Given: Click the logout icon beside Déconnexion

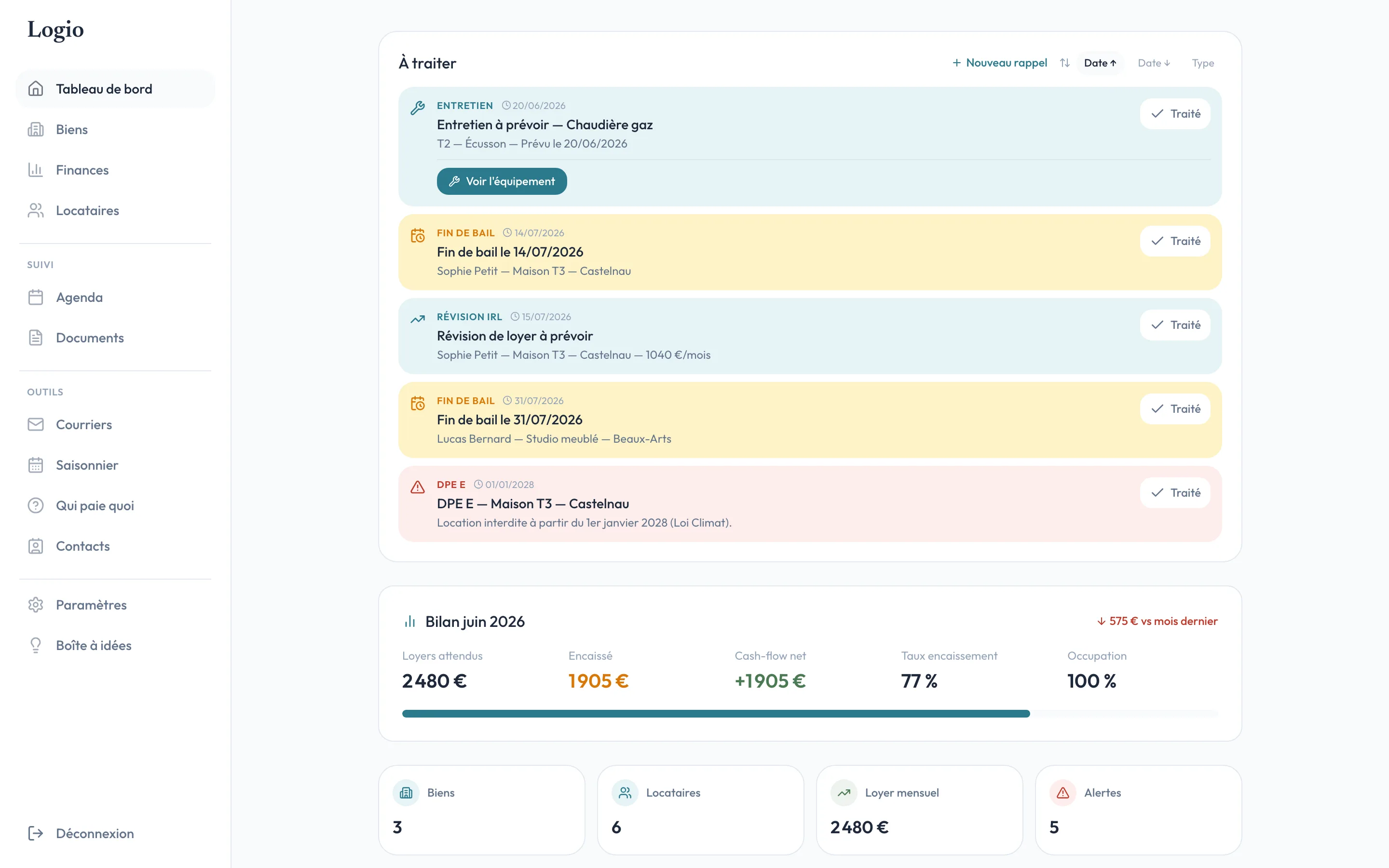Looking at the screenshot, I should tap(36, 833).
